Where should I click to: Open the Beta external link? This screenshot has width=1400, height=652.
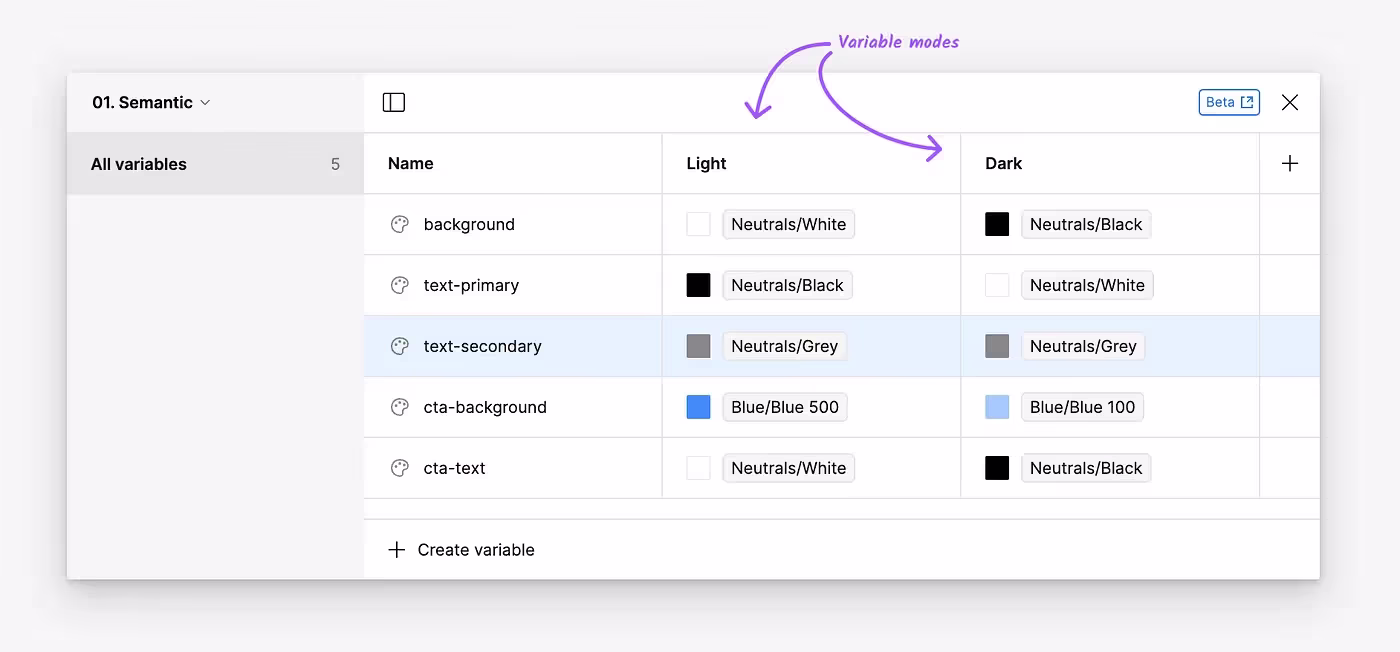[x=1229, y=102]
